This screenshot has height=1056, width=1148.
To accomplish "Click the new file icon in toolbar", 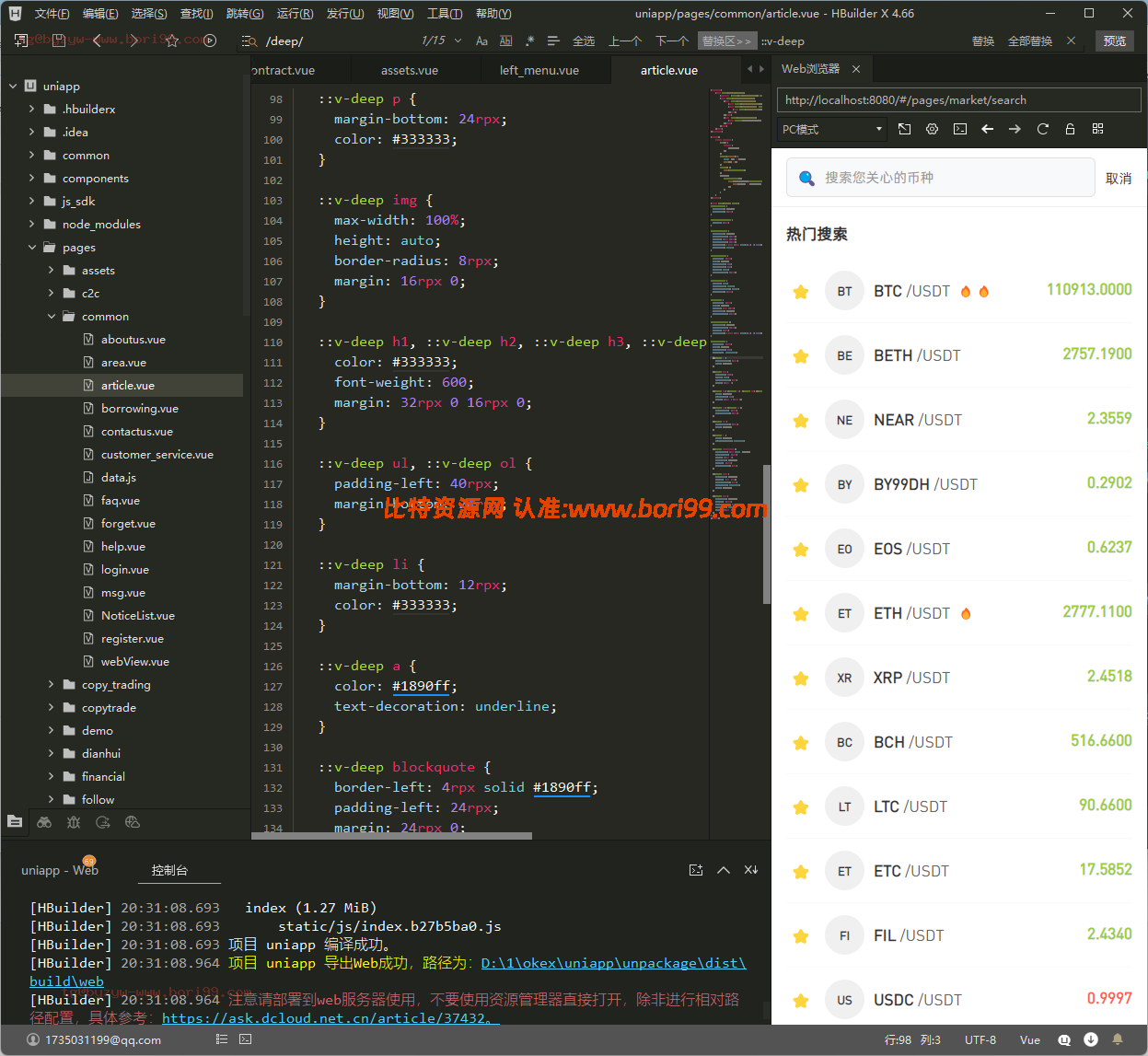I will pyautogui.click(x=21, y=41).
